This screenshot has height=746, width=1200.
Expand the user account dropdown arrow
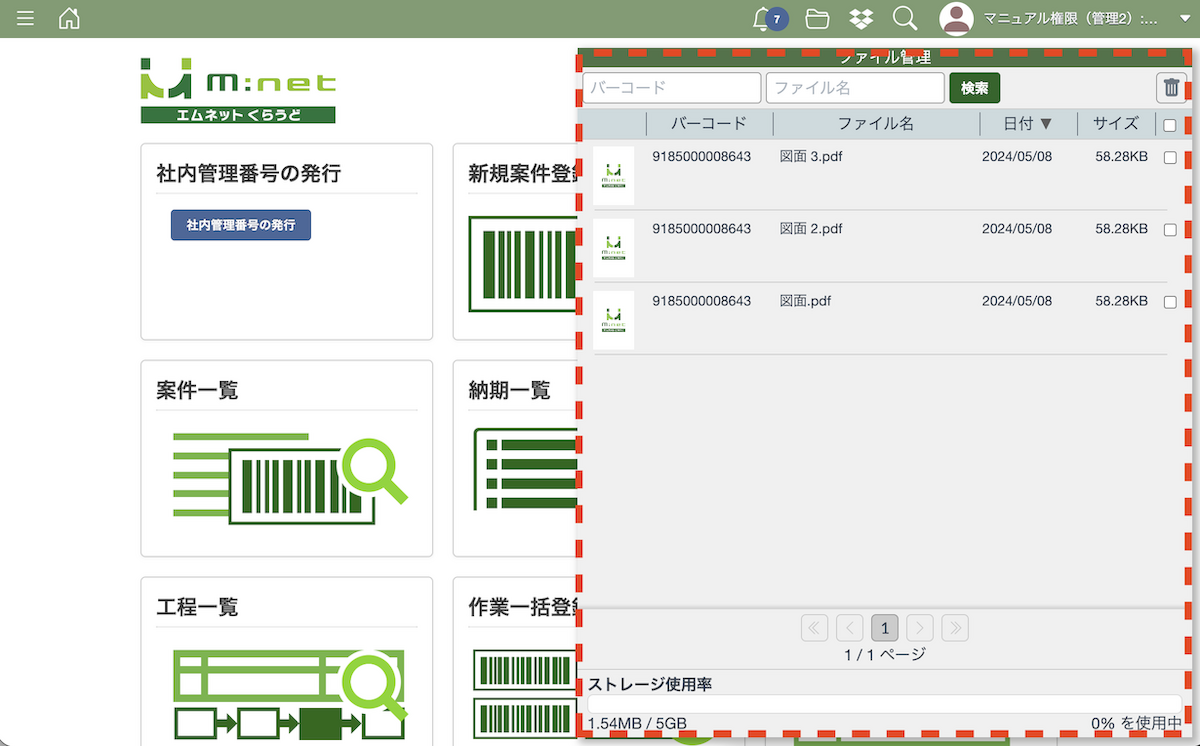point(1185,19)
